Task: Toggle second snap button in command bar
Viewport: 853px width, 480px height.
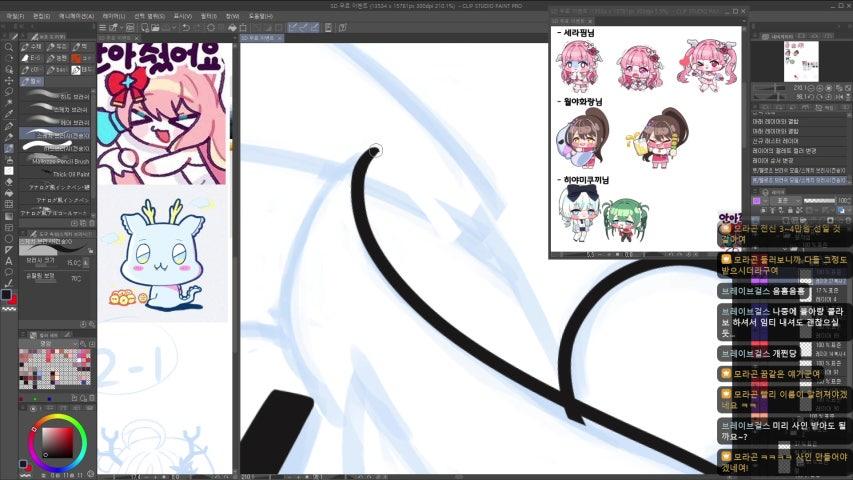Action: click(x=304, y=28)
